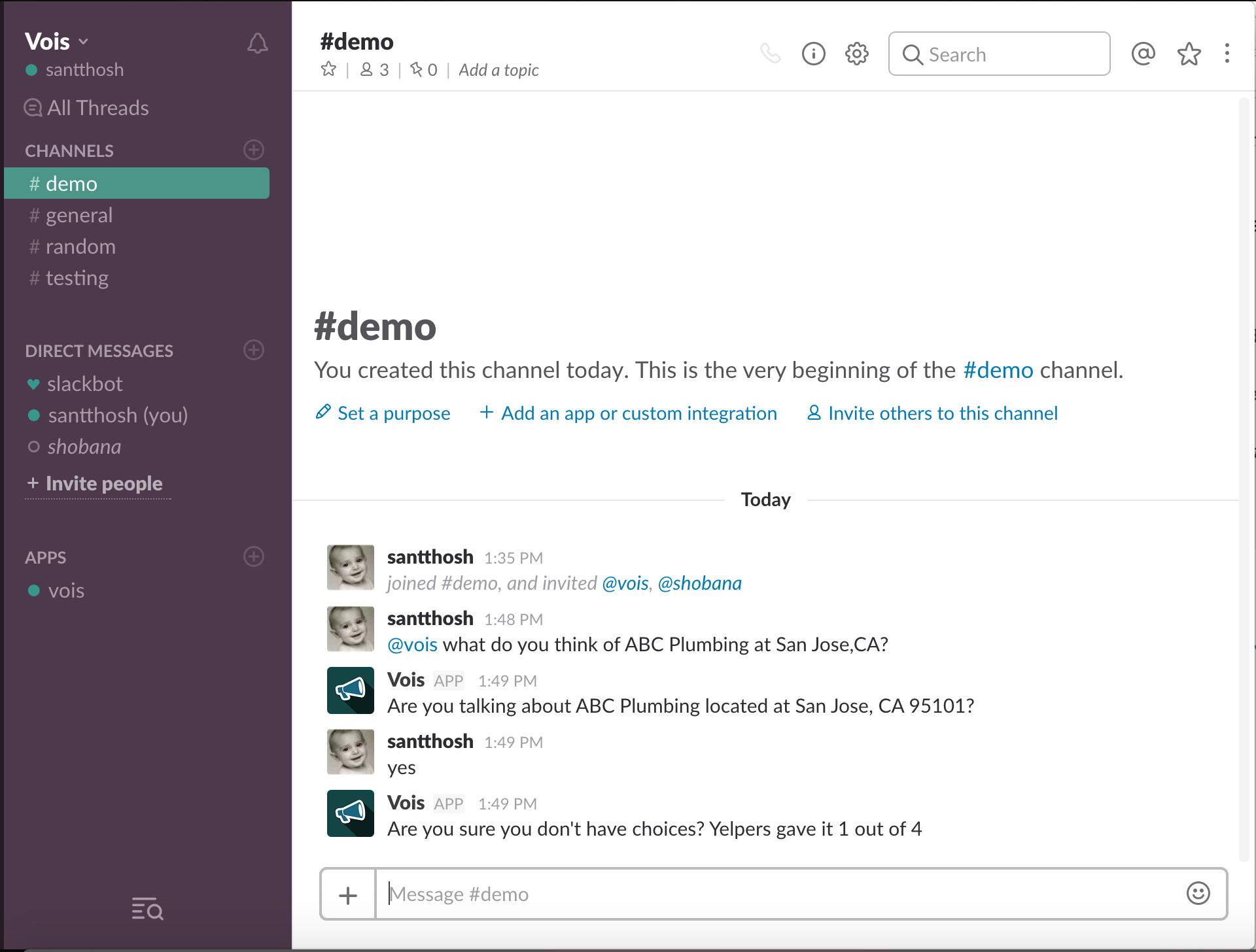This screenshot has height=952, width=1256.
Task: Open starred items star icon
Action: point(1189,54)
